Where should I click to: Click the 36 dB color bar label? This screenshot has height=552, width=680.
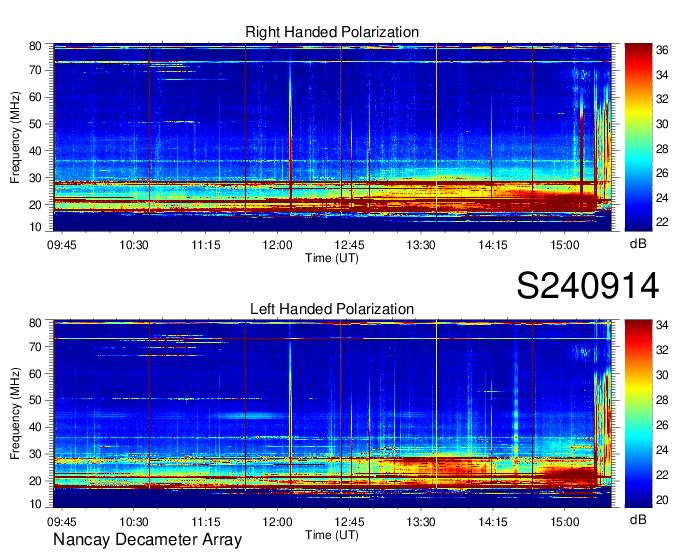click(x=662, y=50)
